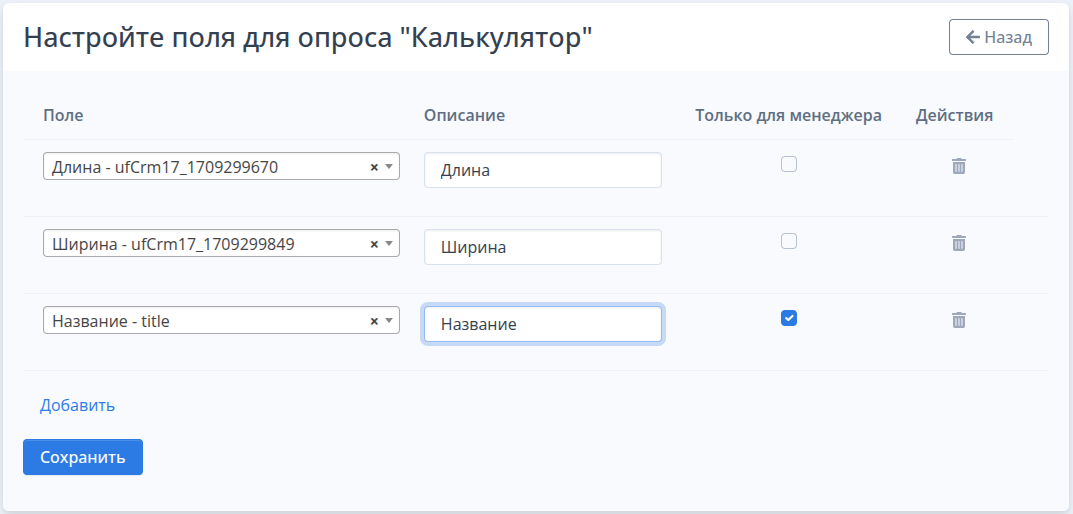Screen dimensions: 1073x514
Task: Enable manager-only for Ширина row
Action: (x=789, y=241)
